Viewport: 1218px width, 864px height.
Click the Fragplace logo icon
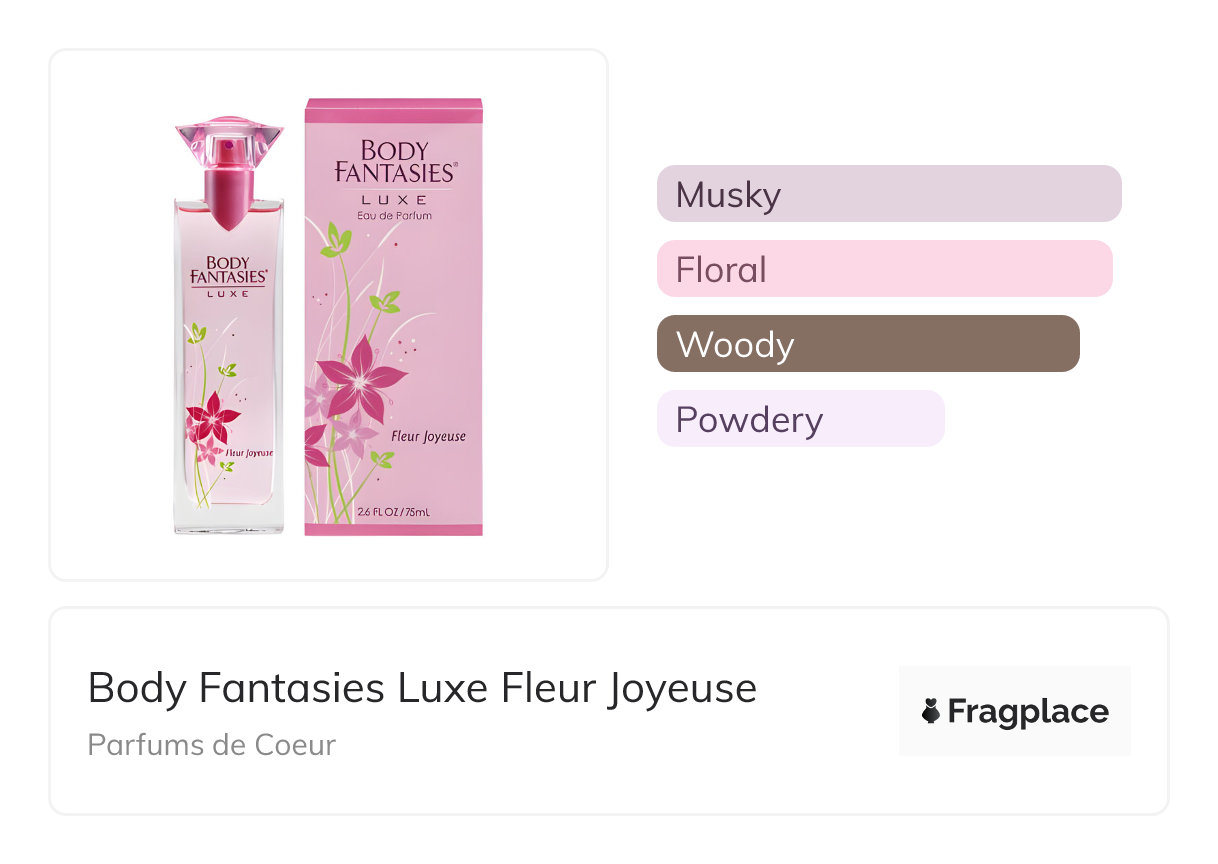click(931, 712)
